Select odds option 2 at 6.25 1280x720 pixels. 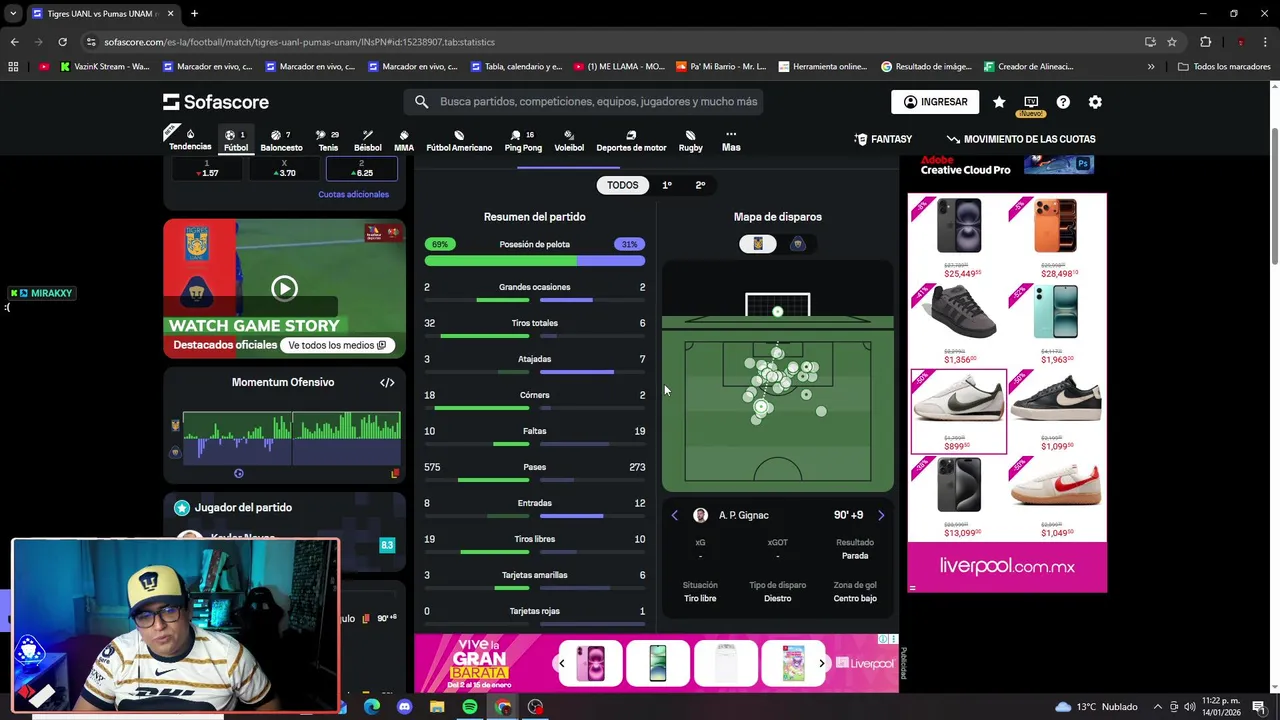pos(361,168)
